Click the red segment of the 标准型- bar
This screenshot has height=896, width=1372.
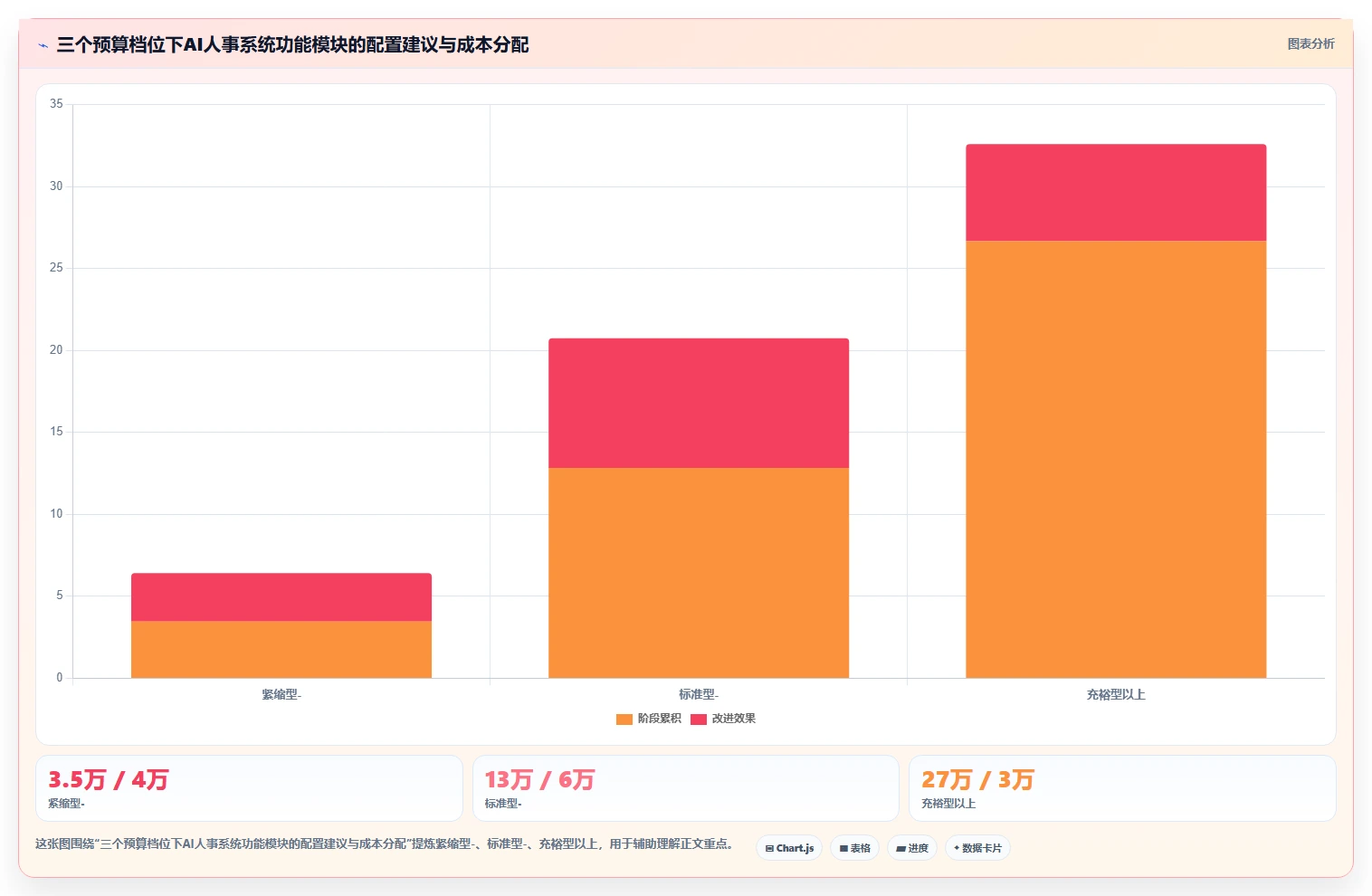(x=699, y=404)
